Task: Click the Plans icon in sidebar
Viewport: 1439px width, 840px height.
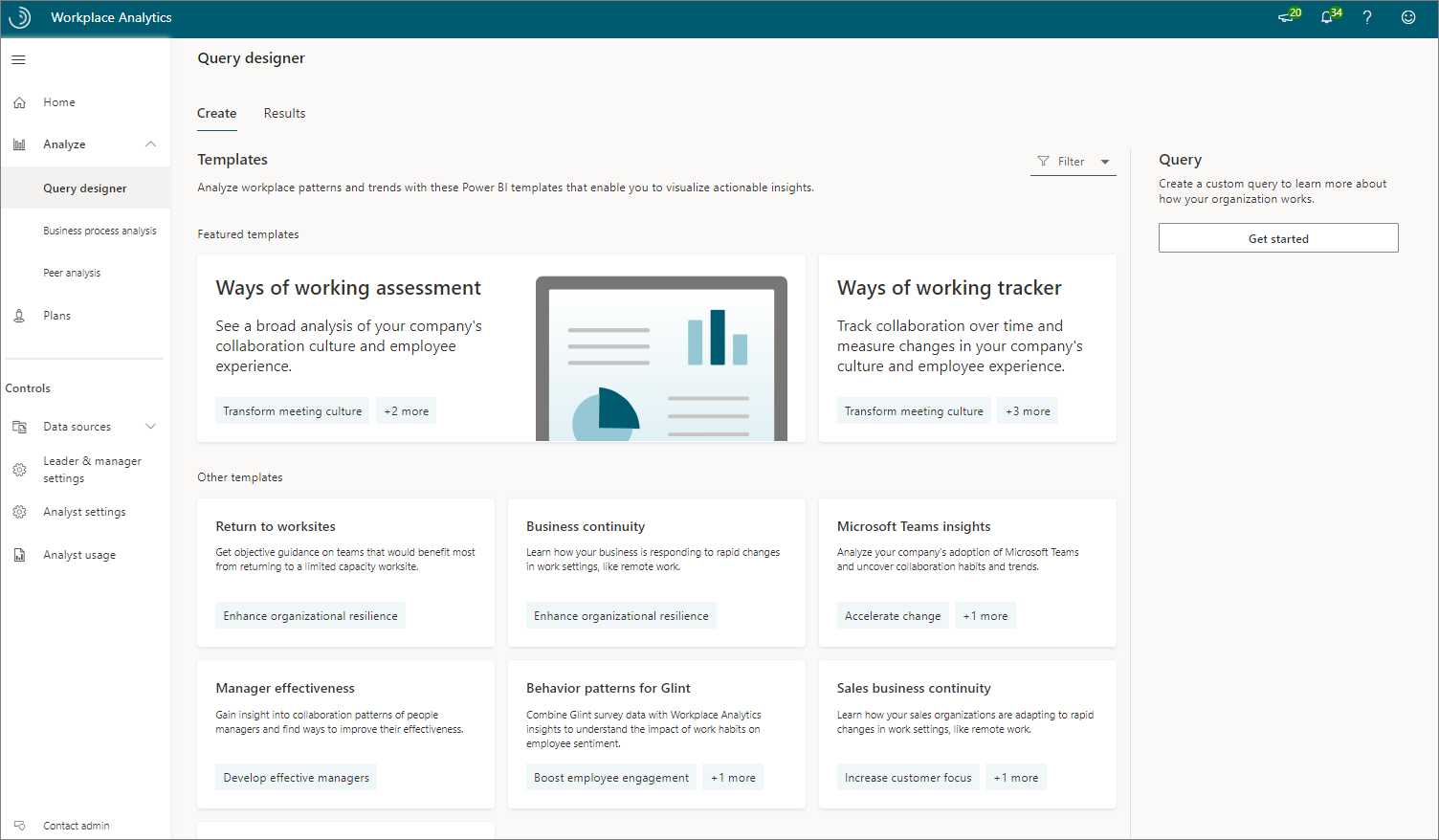Action: pos(19,316)
